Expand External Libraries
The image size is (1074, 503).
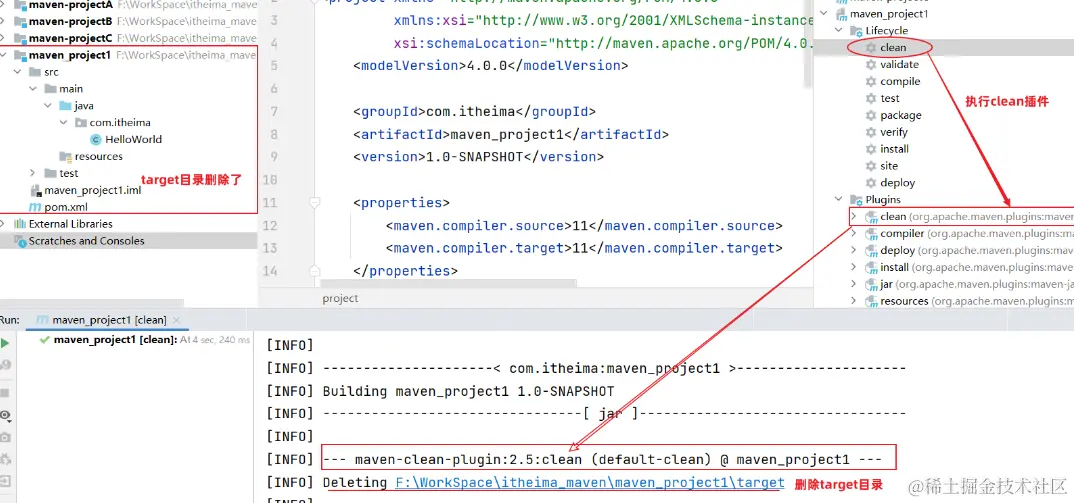[x=4, y=223]
